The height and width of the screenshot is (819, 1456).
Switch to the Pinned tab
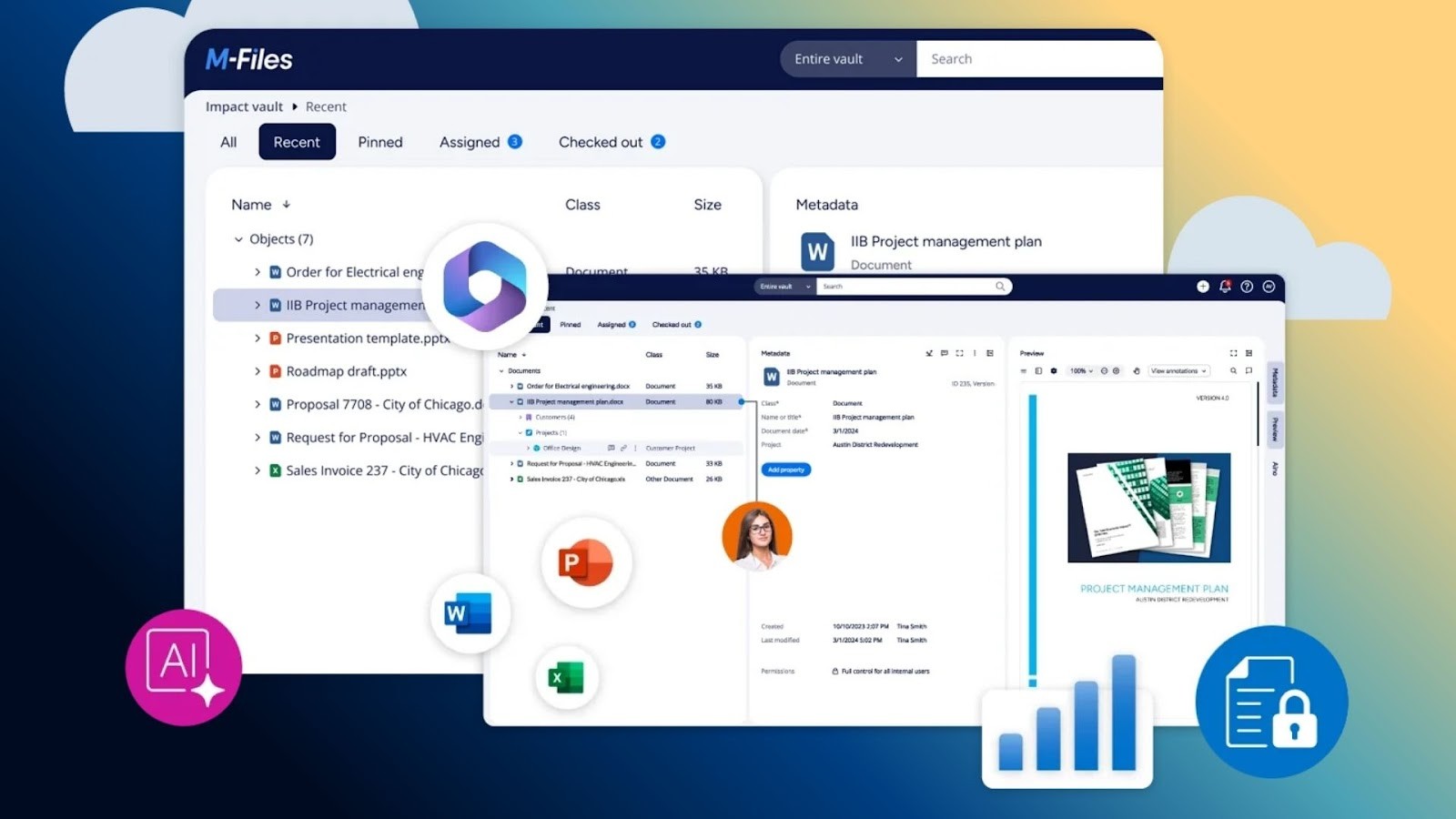coord(379,141)
